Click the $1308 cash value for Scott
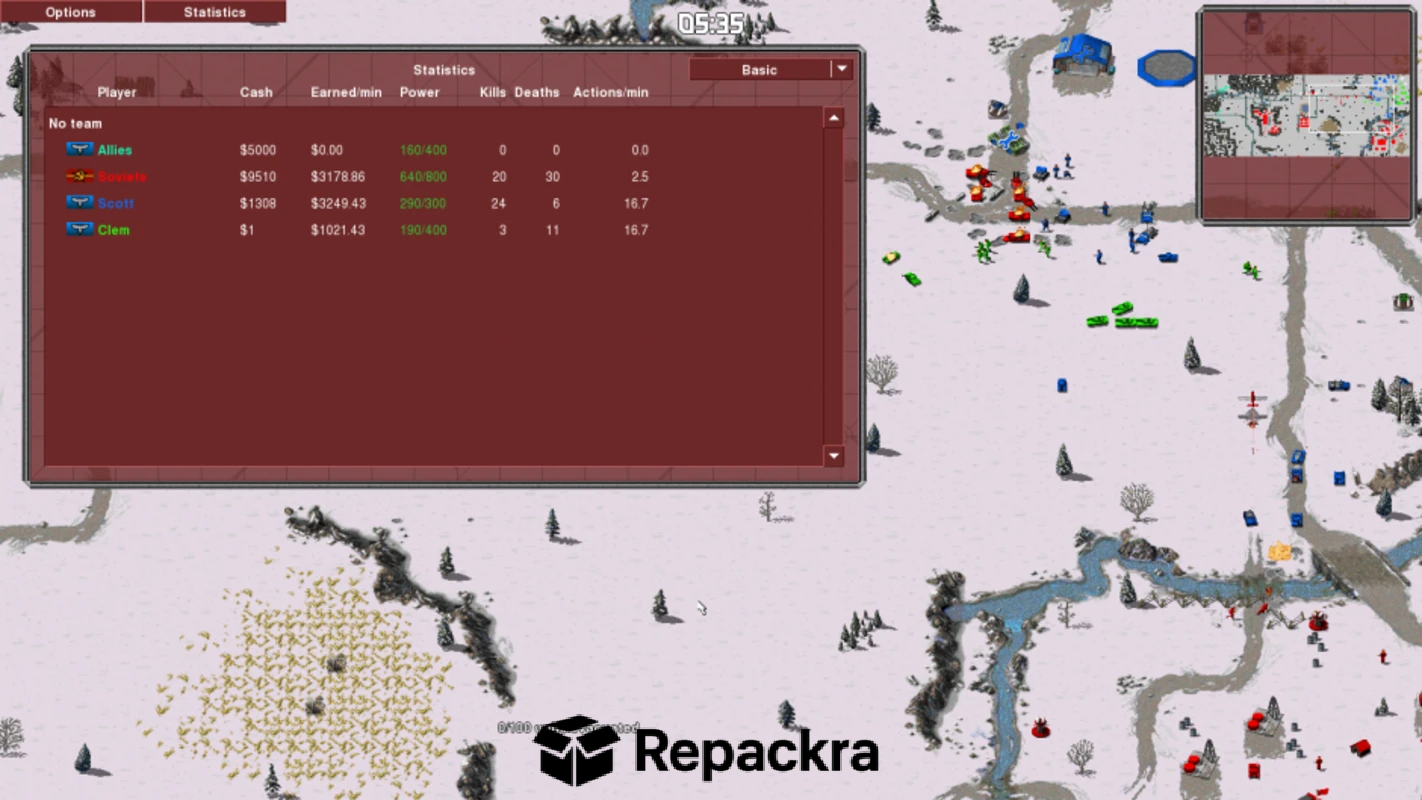Image resolution: width=1422 pixels, height=800 pixels. pos(258,203)
